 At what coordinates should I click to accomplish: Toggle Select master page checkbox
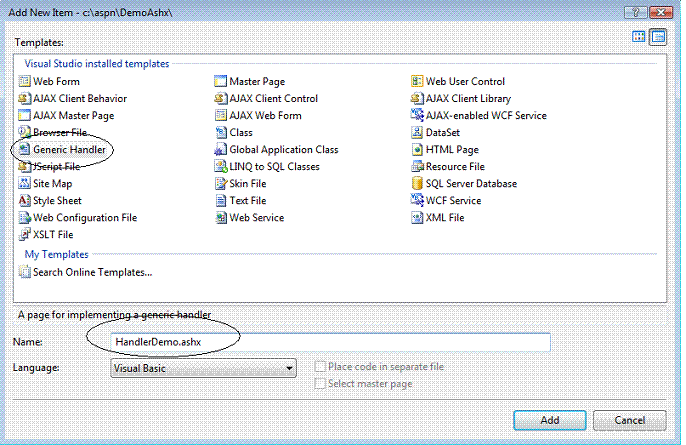point(320,384)
